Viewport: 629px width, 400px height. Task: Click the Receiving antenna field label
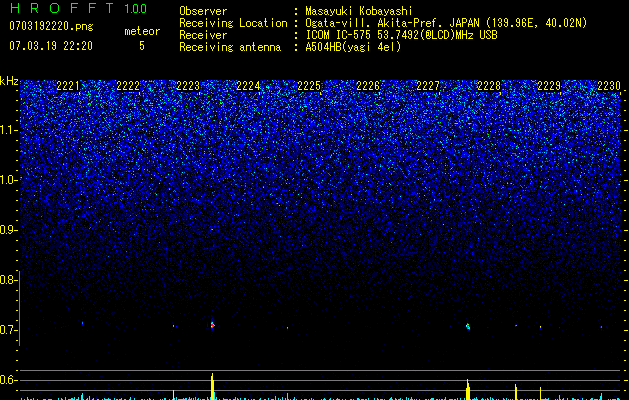pyautogui.click(x=230, y=47)
